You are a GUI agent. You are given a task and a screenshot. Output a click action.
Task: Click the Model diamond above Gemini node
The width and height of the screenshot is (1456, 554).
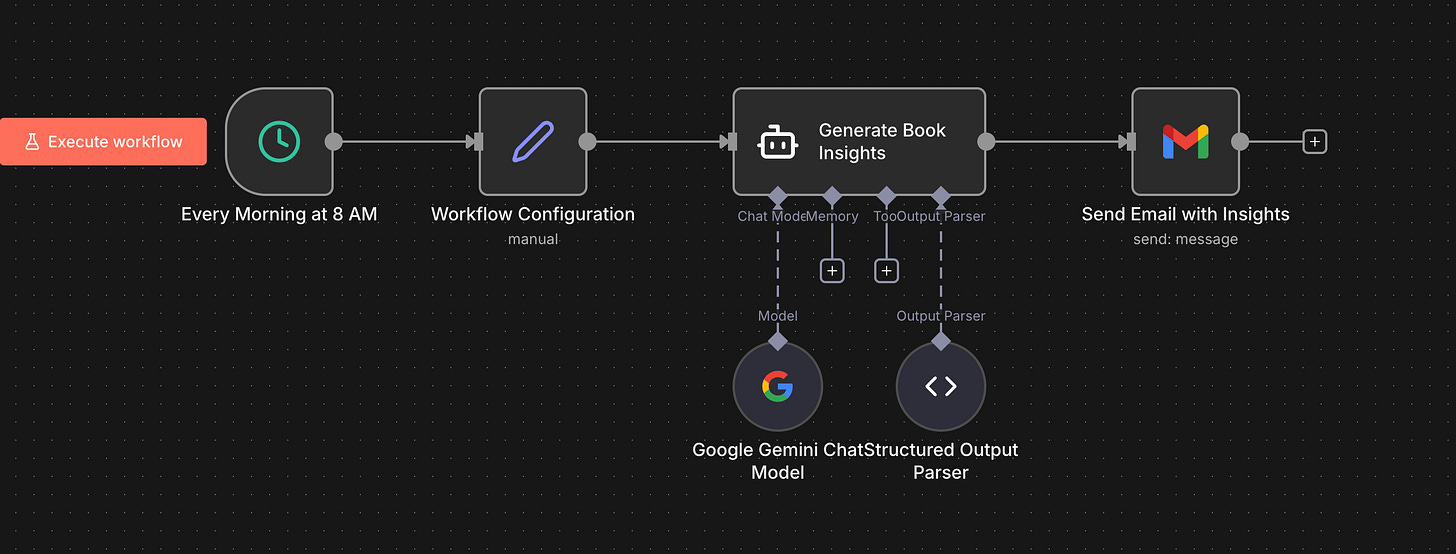click(777, 342)
